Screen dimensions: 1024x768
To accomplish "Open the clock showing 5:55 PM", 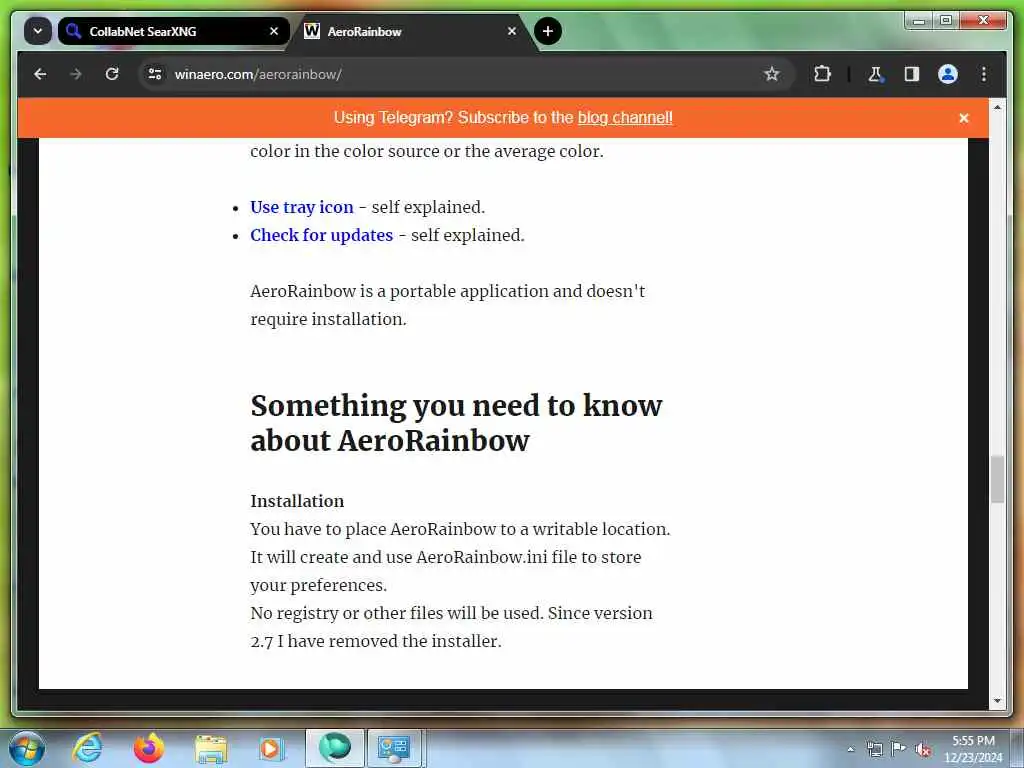I will (973, 749).
